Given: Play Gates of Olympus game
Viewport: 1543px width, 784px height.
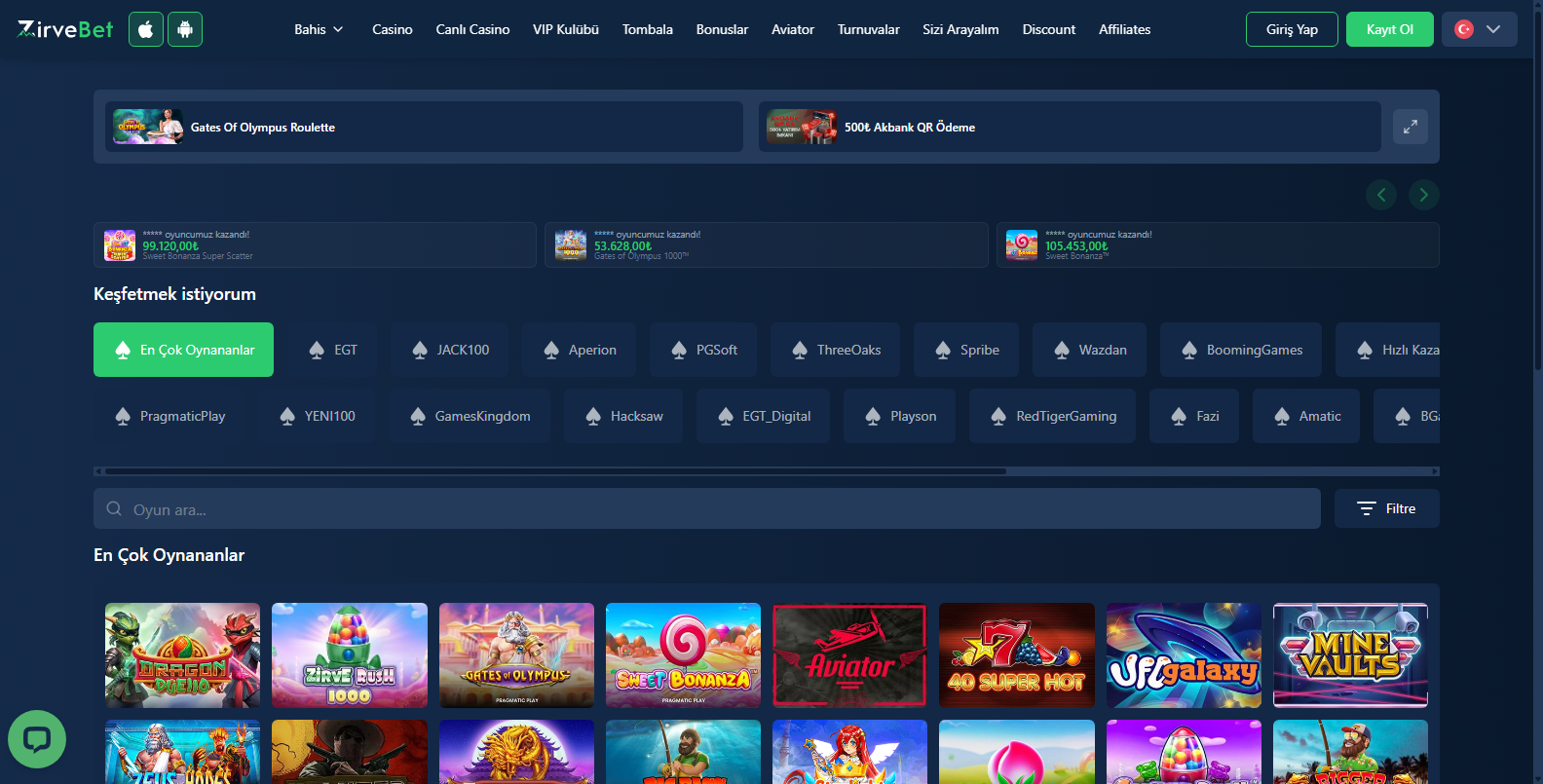Looking at the screenshot, I should pos(516,655).
